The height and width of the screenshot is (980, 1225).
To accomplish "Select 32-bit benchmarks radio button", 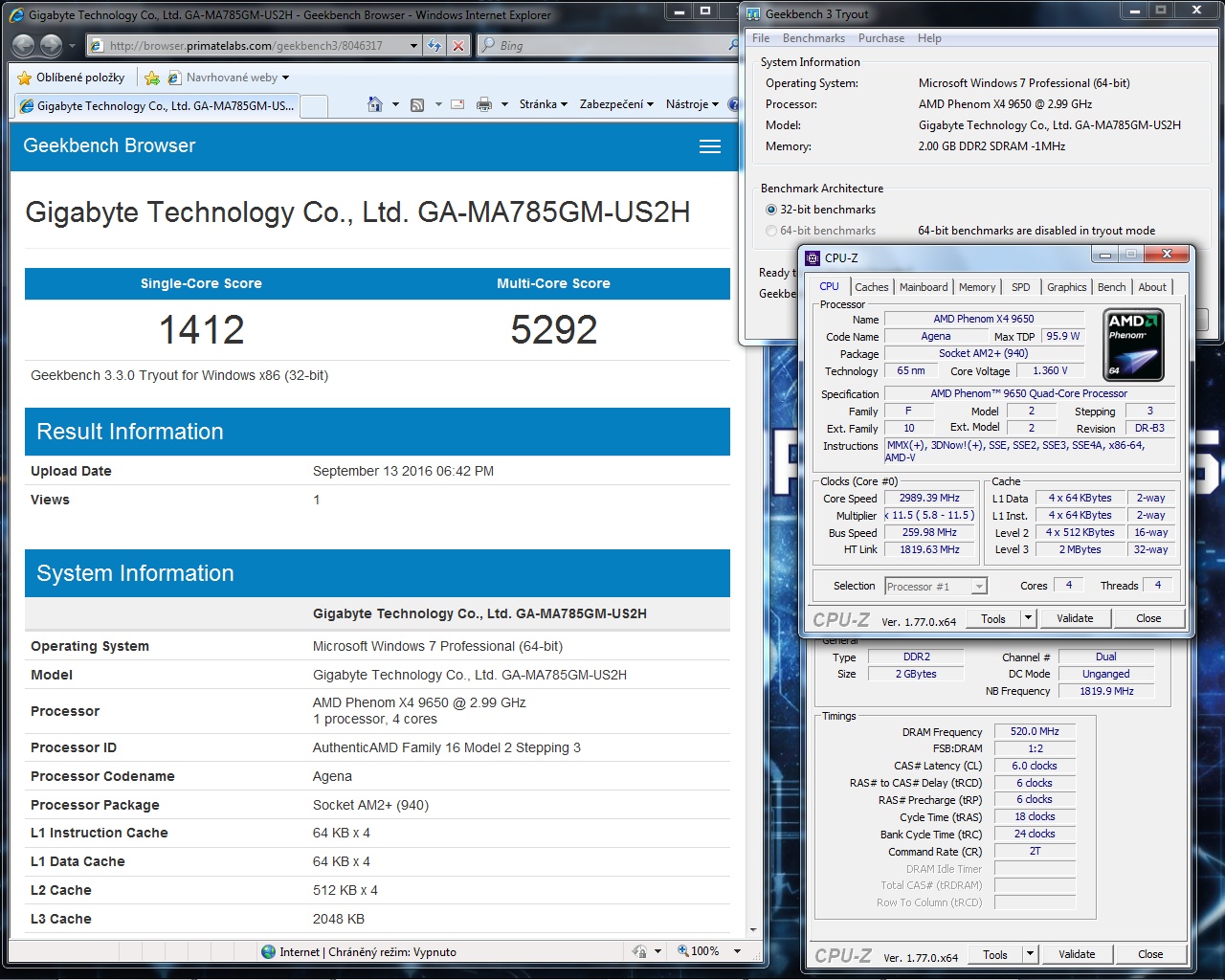I will pos(771,210).
